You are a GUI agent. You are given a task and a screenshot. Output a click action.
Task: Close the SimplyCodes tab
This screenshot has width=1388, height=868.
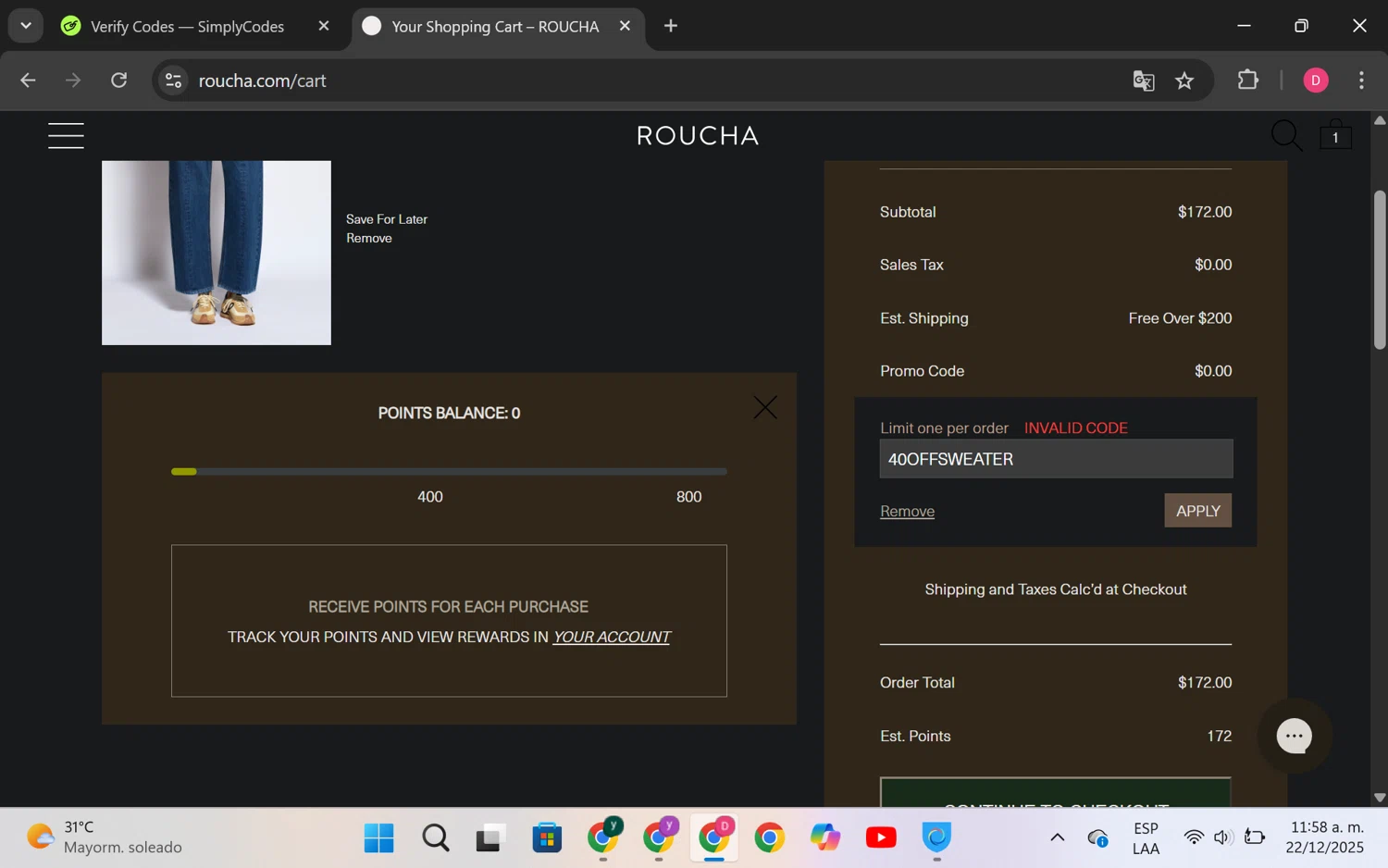324,26
